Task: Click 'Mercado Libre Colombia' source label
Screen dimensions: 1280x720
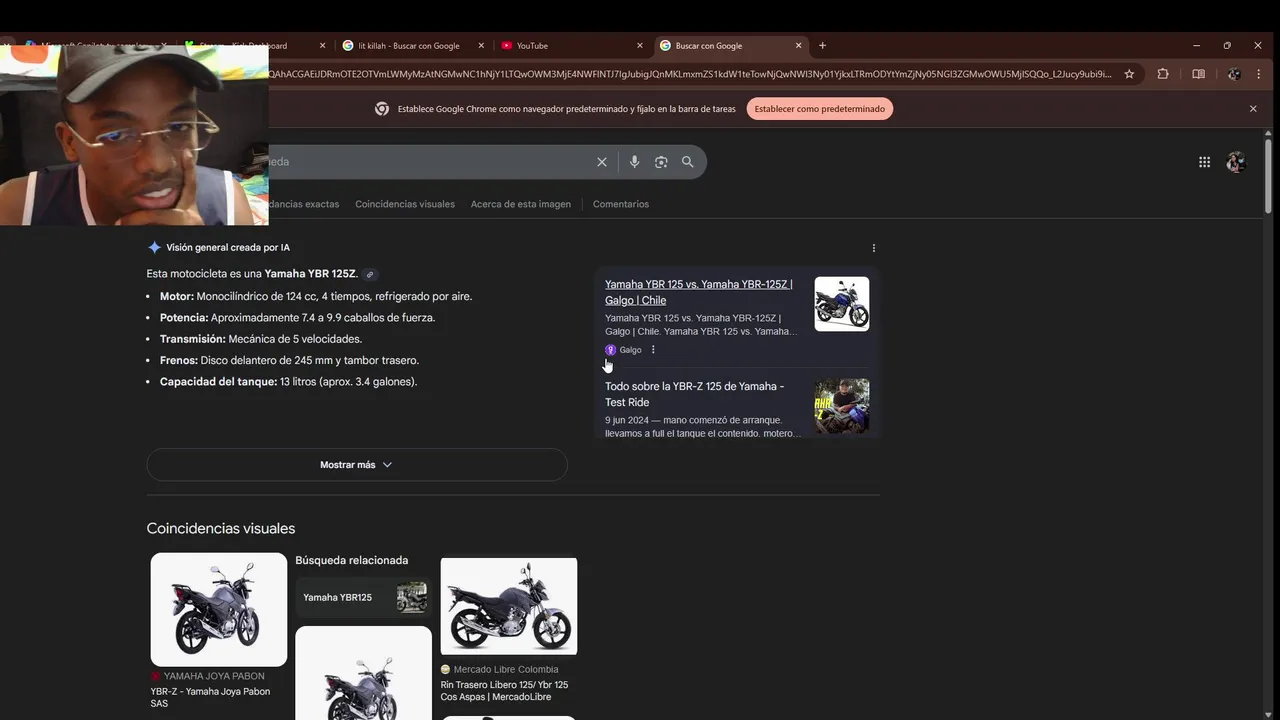Action: (x=506, y=670)
